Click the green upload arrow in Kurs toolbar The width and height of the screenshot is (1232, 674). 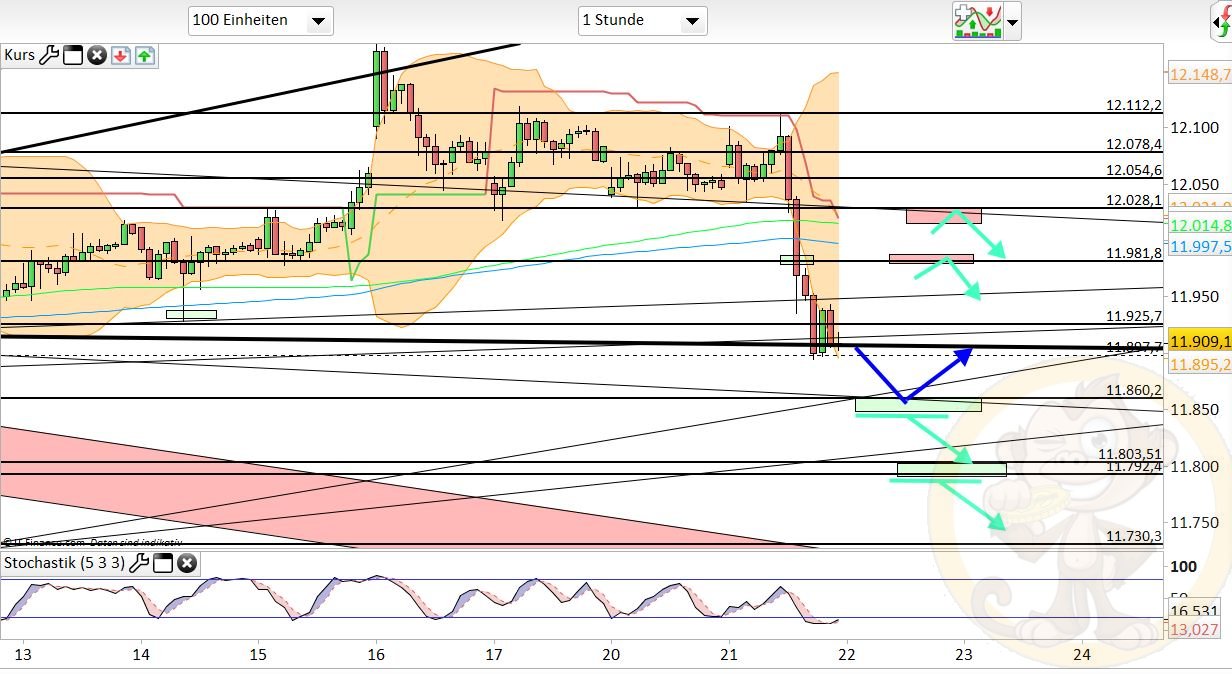pos(145,56)
